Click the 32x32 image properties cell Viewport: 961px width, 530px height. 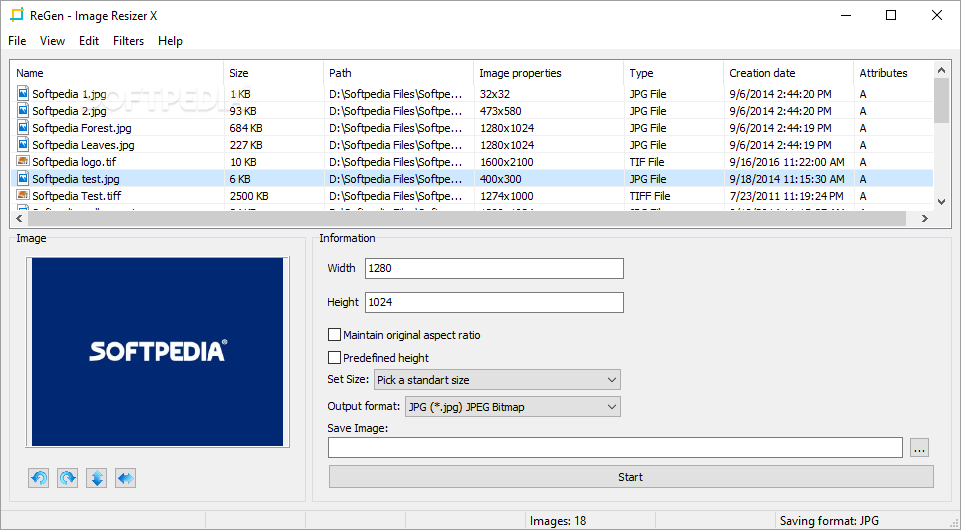click(495, 94)
